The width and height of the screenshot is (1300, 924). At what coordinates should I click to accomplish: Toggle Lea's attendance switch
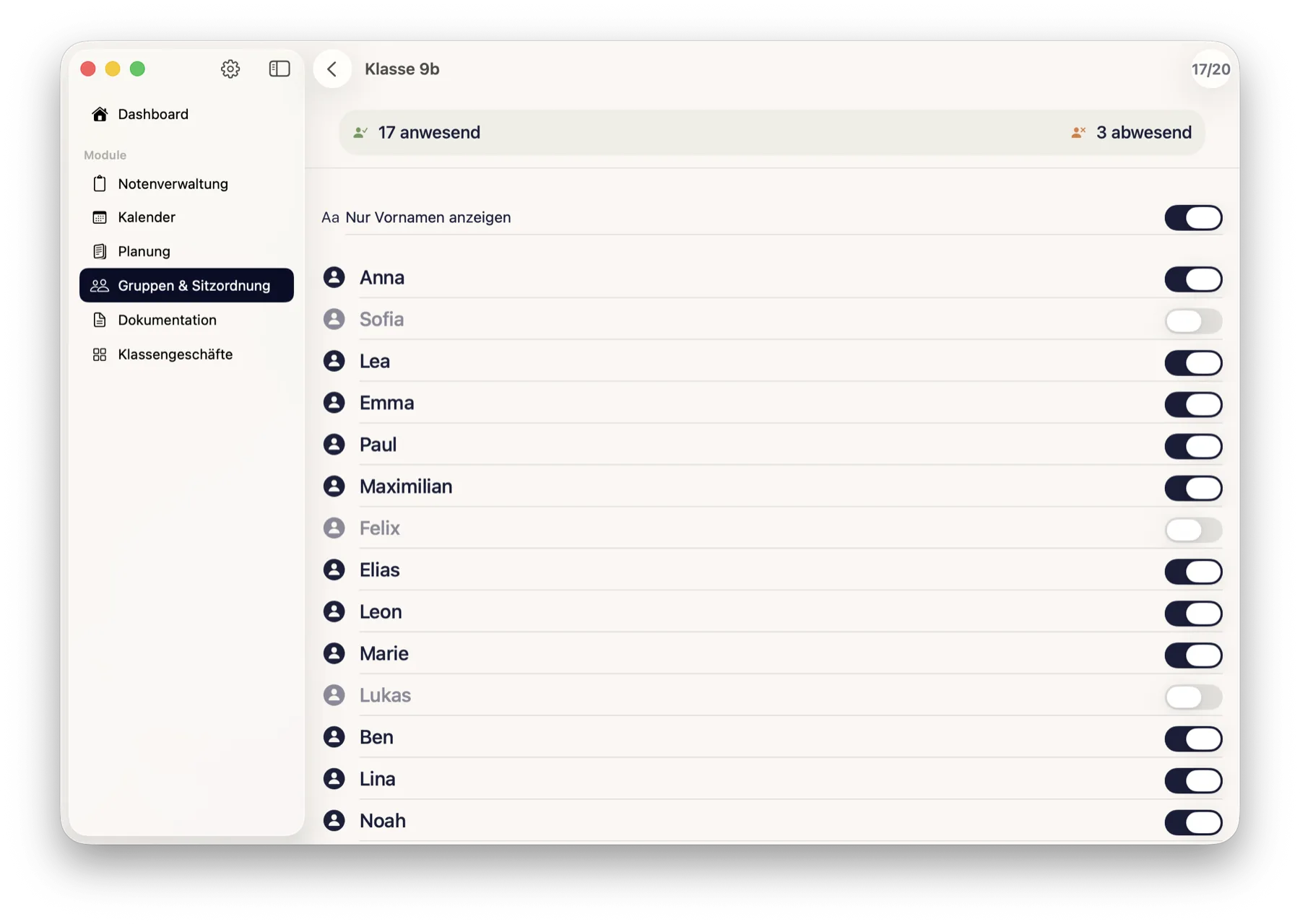click(x=1193, y=362)
